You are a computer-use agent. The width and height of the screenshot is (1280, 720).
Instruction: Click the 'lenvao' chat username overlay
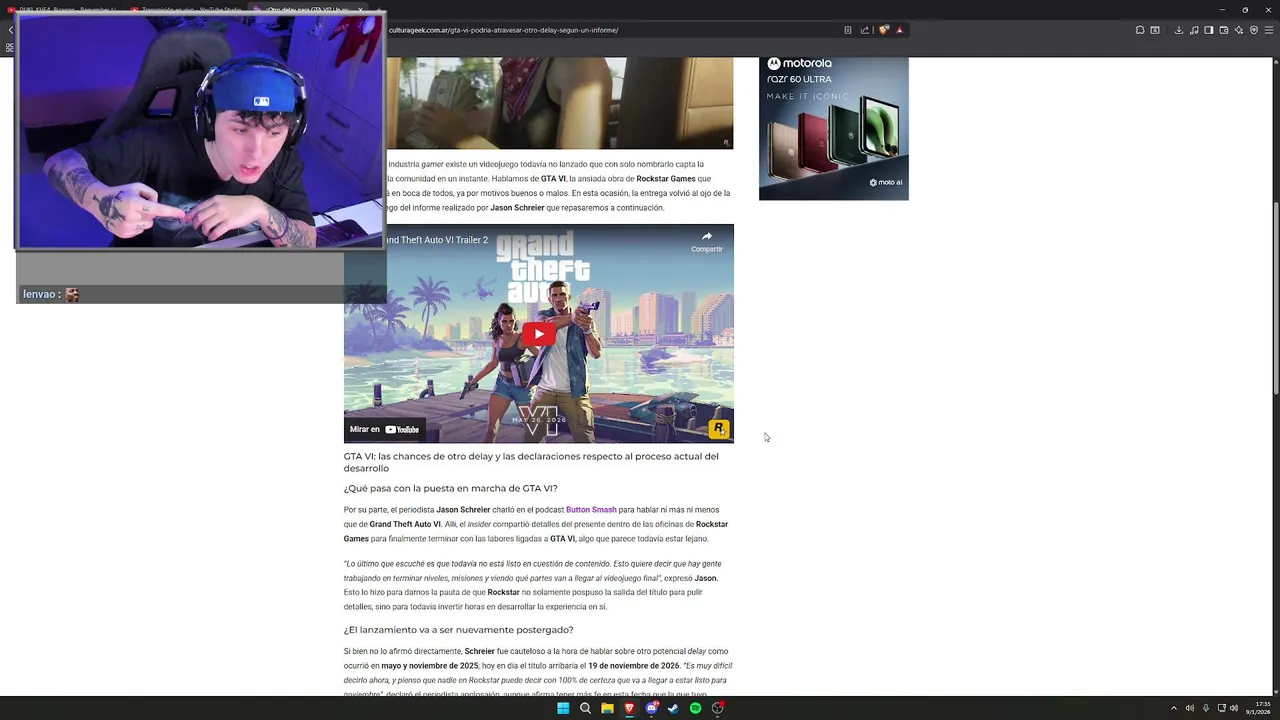click(x=39, y=294)
